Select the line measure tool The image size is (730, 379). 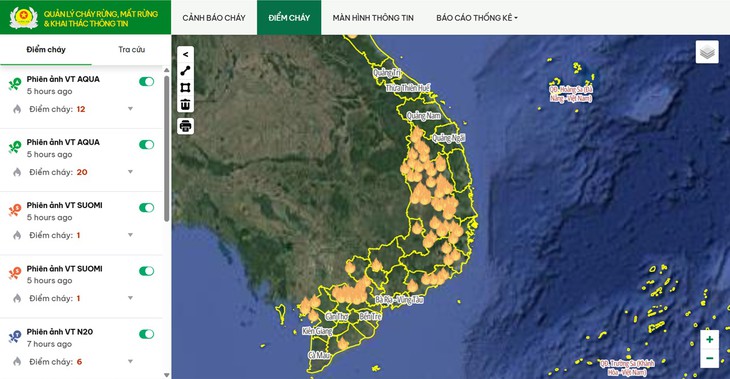185,71
